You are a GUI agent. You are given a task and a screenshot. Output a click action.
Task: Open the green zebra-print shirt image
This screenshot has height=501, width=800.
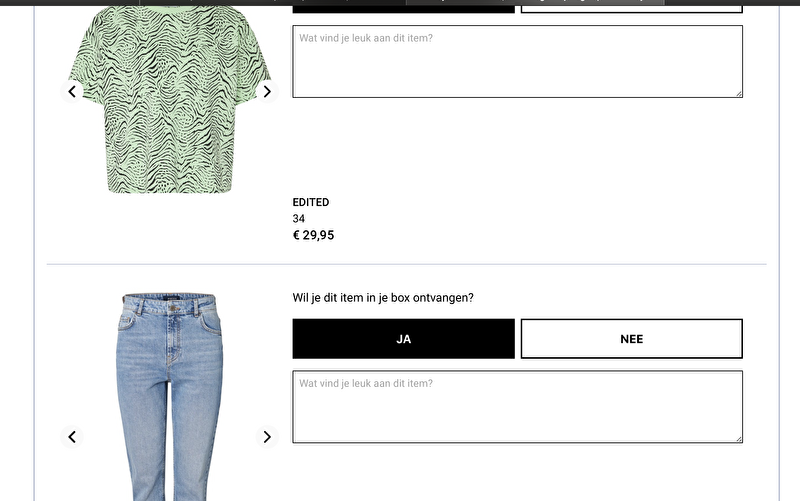[169, 99]
